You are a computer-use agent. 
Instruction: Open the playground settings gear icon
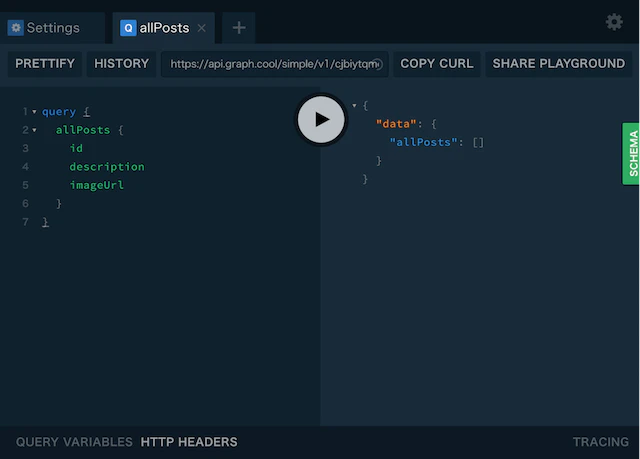[614, 22]
